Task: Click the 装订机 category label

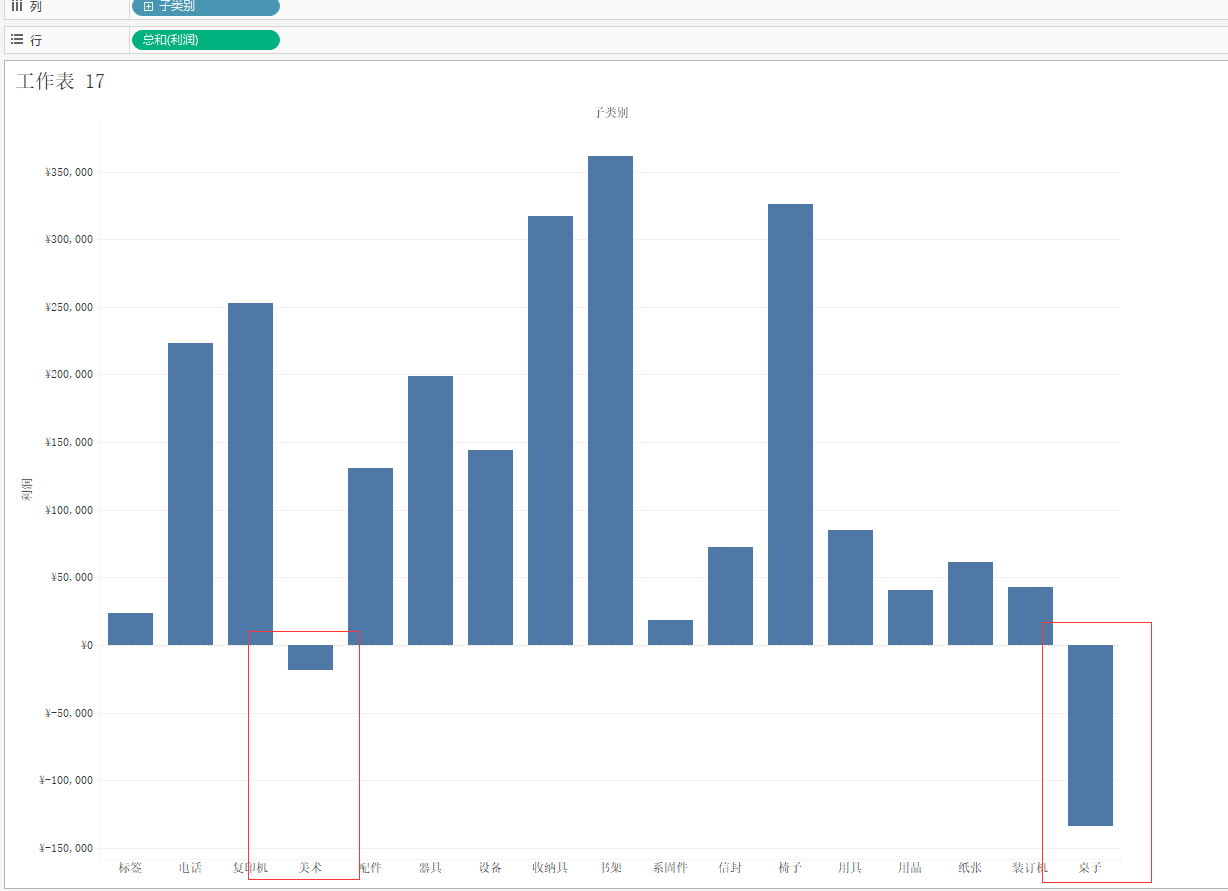Action: click(1030, 867)
